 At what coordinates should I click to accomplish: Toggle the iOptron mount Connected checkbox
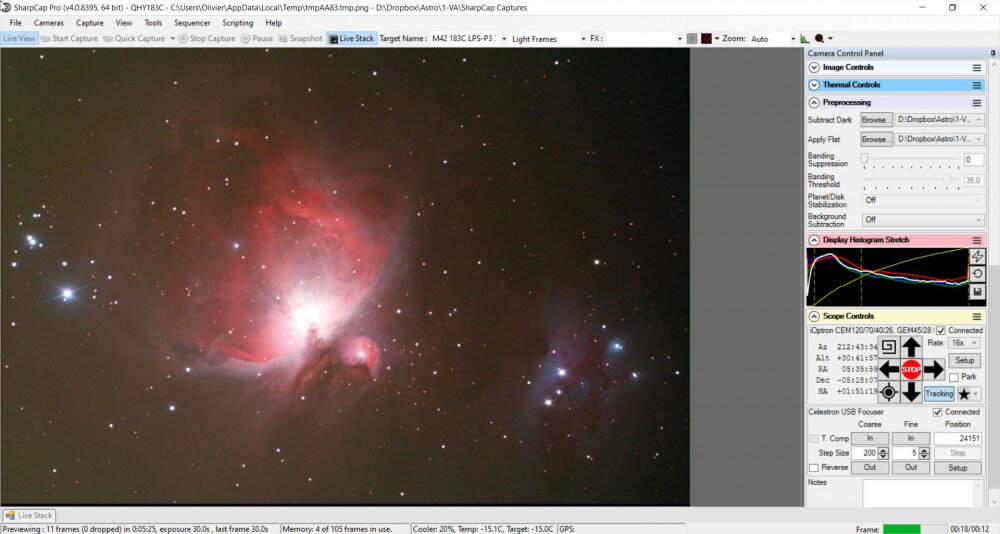point(941,330)
